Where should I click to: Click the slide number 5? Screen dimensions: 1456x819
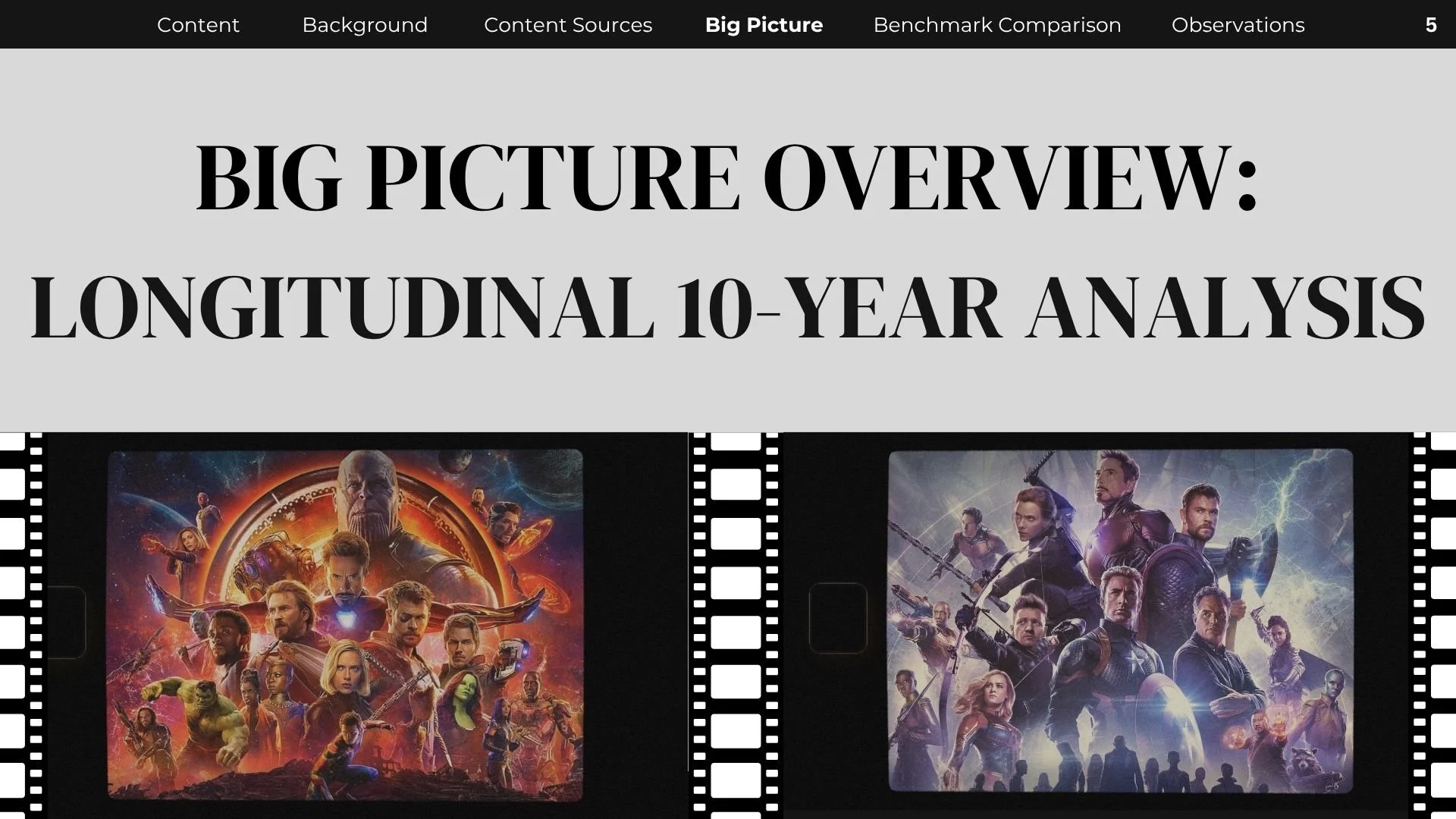(x=1431, y=25)
